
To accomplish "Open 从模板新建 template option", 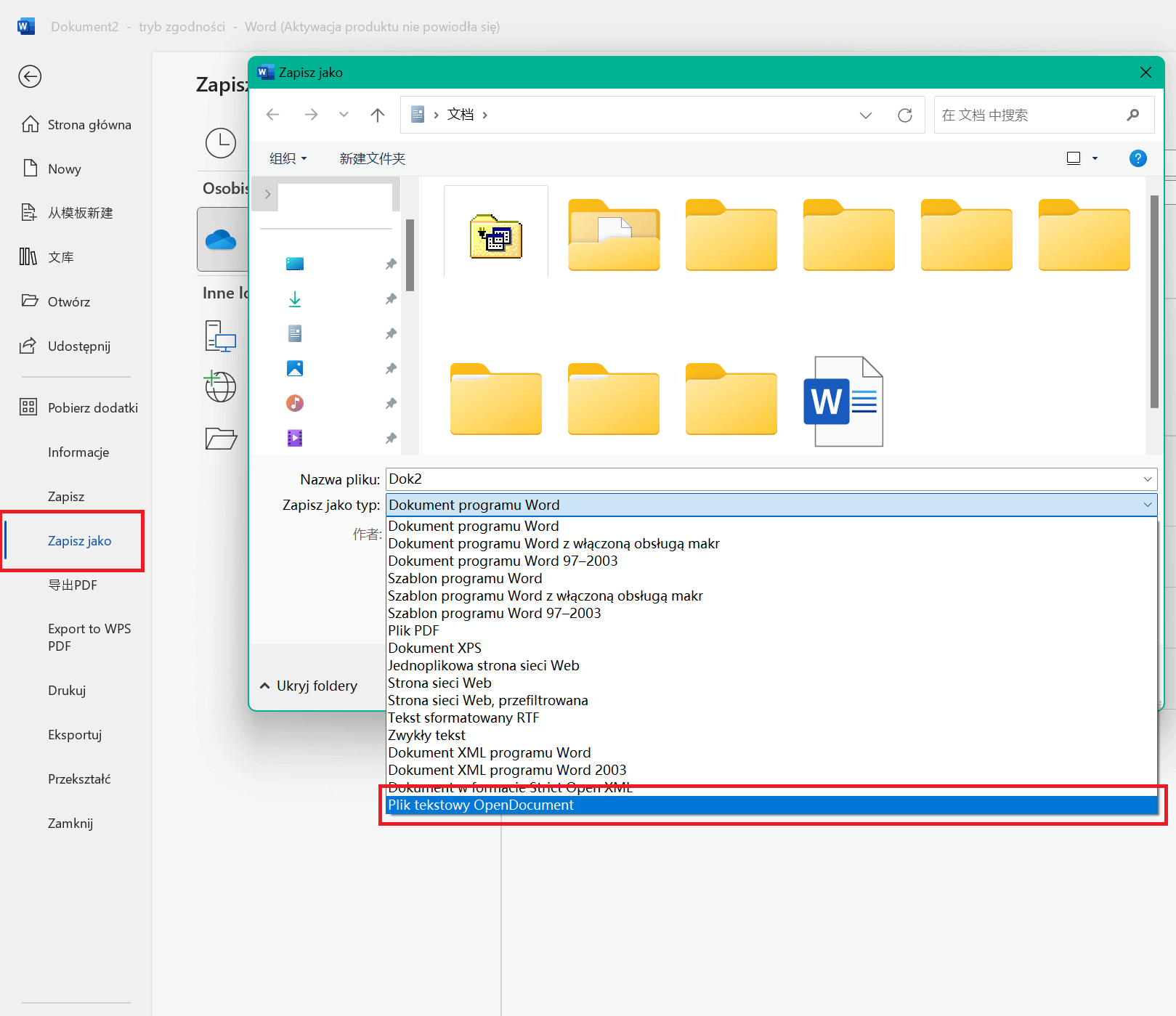I will click(x=67, y=213).
